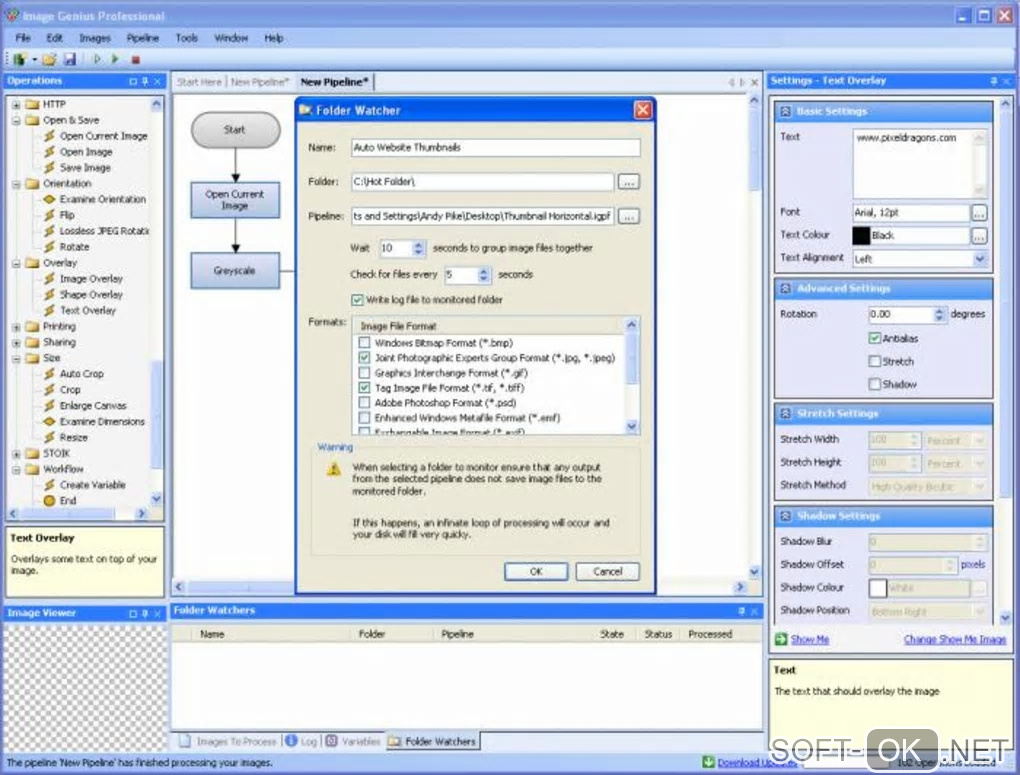Open the Tools menu
Screen dimensions: 1020x775
tap(187, 38)
